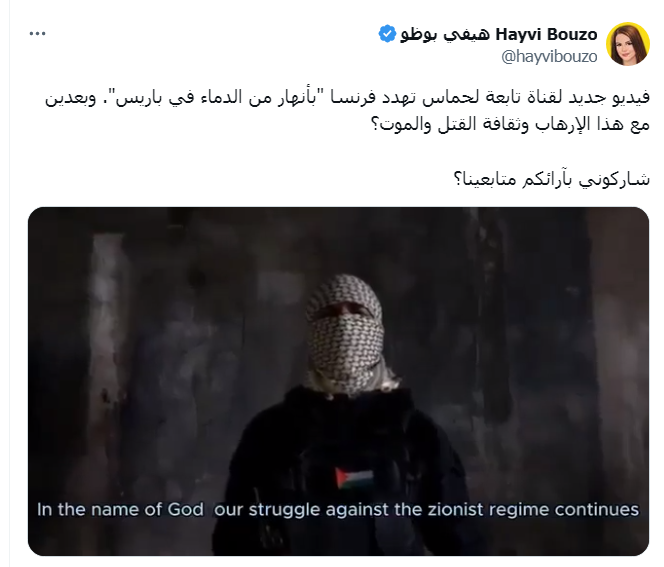The width and height of the screenshot is (664, 567).
Task: Expand the tweet post options ellipsis
Action: coord(37,34)
